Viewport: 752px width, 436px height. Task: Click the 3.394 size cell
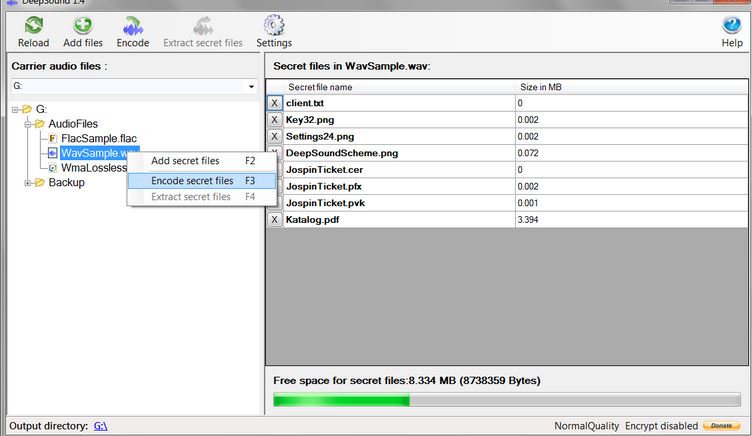click(x=632, y=220)
